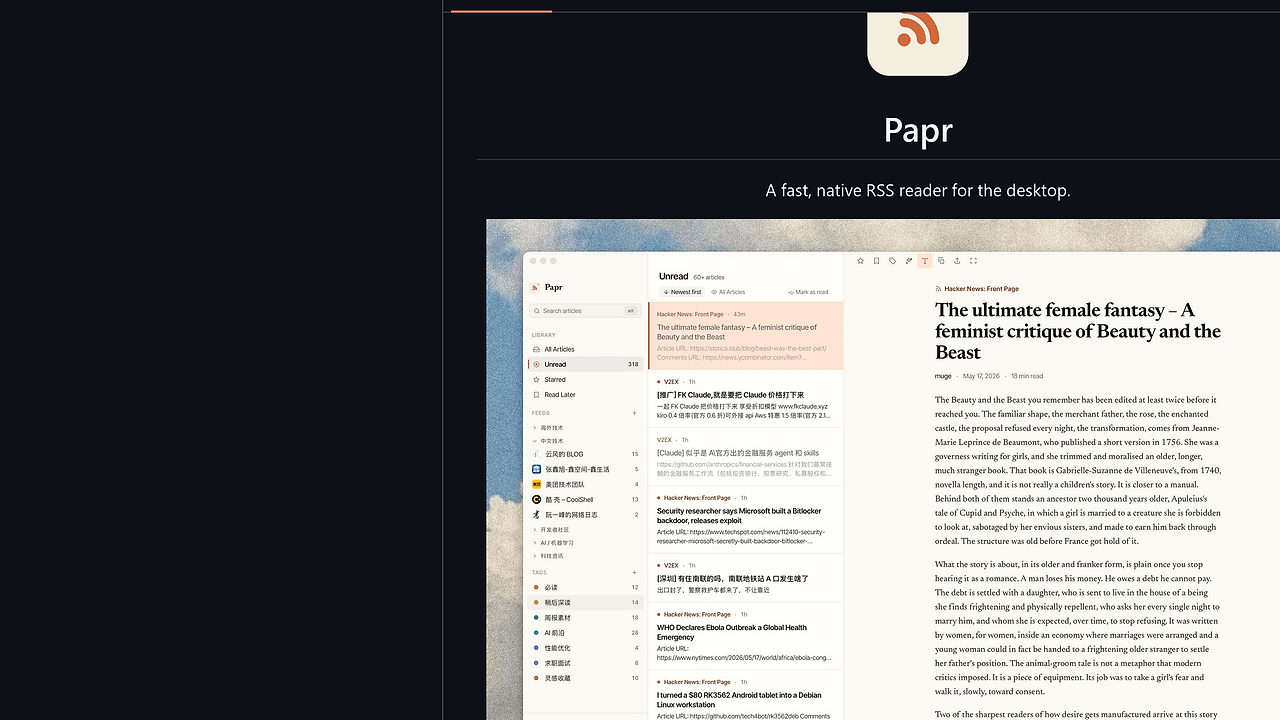Click the Search articles field
Screen dimensions: 1280x720
(585, 311)
